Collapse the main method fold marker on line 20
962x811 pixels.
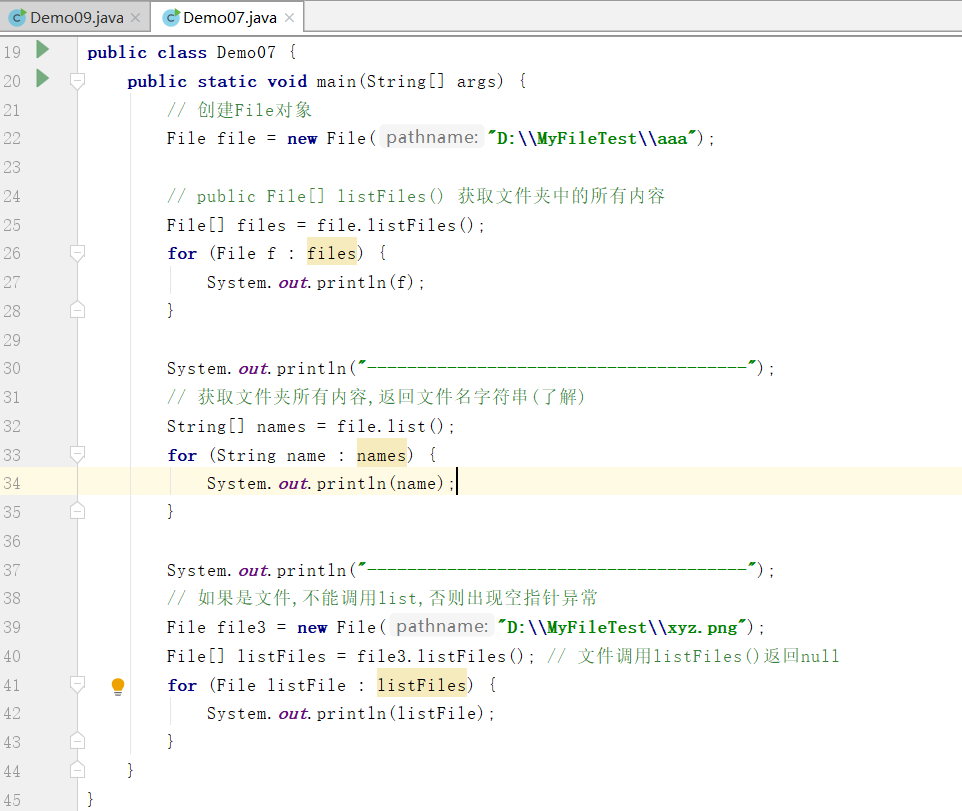coord(77,81)
